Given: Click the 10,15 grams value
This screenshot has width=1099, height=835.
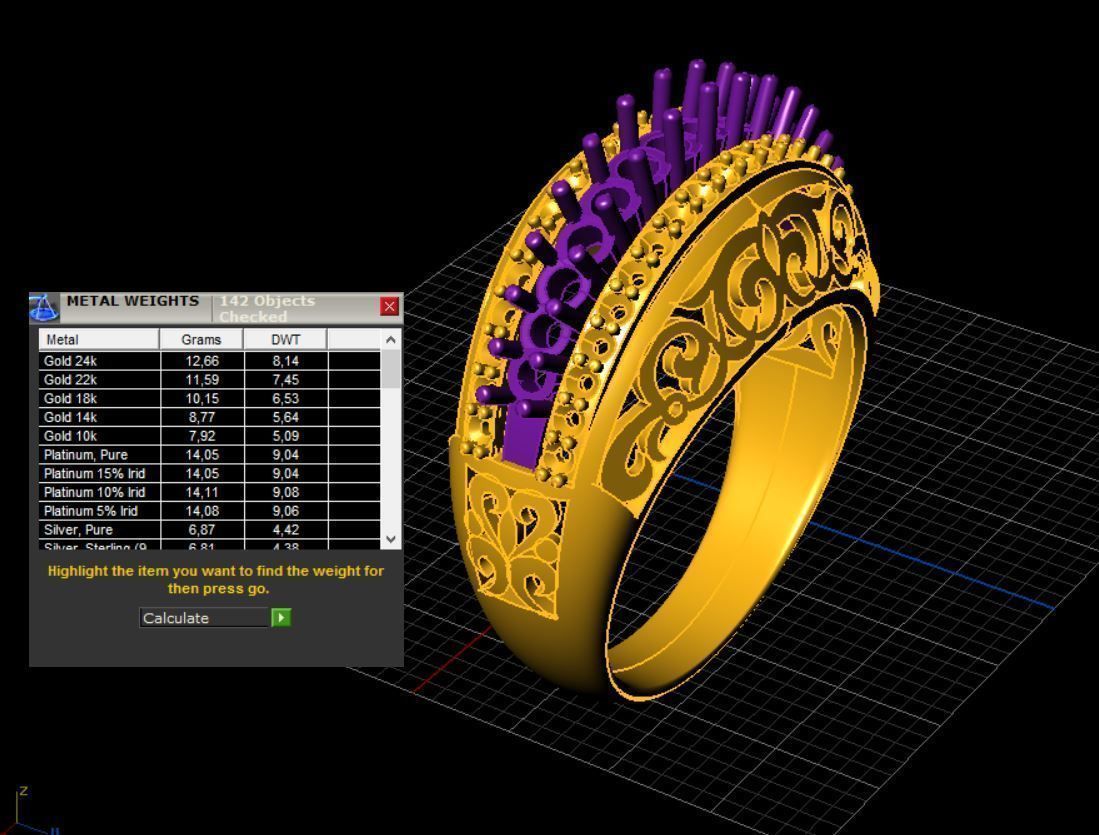Looking at the screenshot, I should point(202,398).
